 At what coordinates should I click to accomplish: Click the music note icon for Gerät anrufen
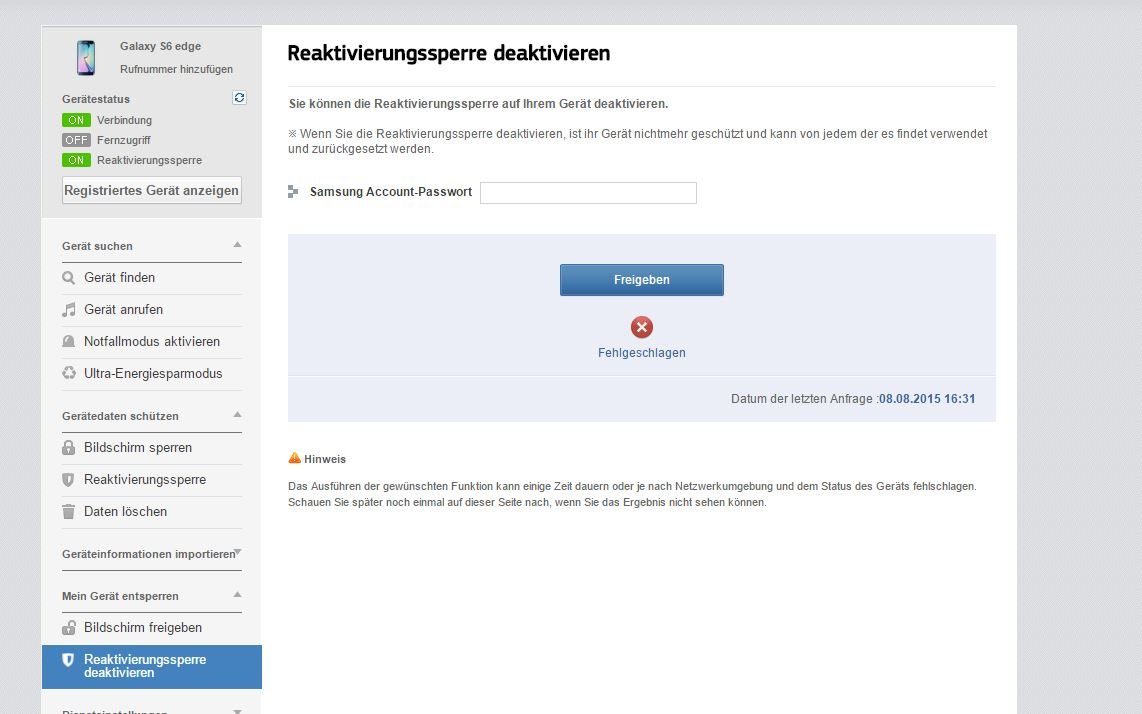pos(68,310)
